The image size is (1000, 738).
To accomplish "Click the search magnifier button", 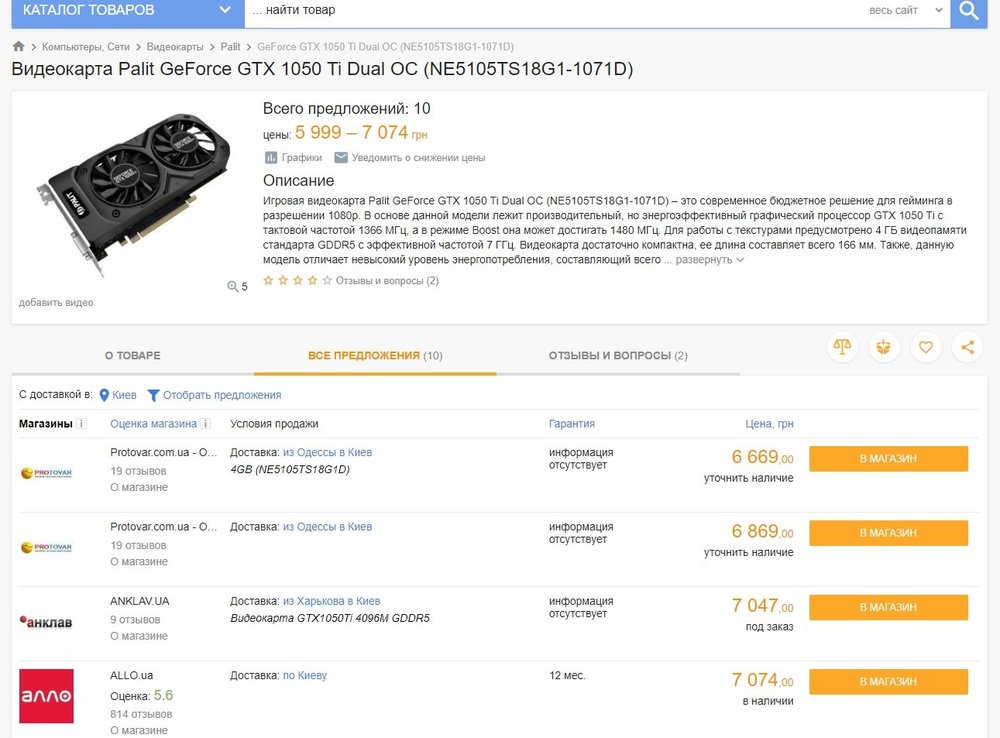I will 968,11.
